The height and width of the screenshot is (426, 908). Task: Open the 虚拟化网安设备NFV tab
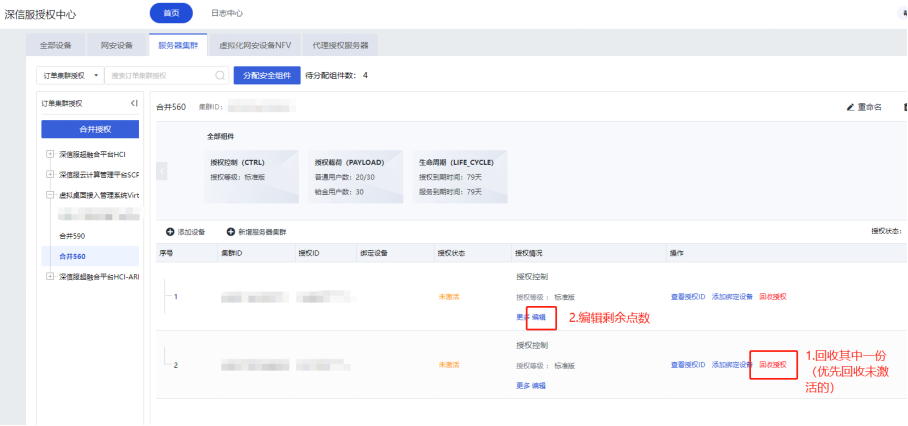coord(255,45)
